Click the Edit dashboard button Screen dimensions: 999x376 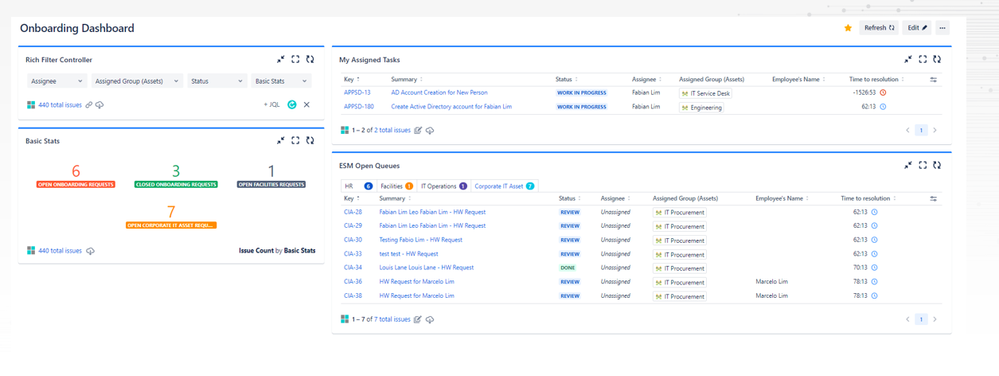point(917,28)
